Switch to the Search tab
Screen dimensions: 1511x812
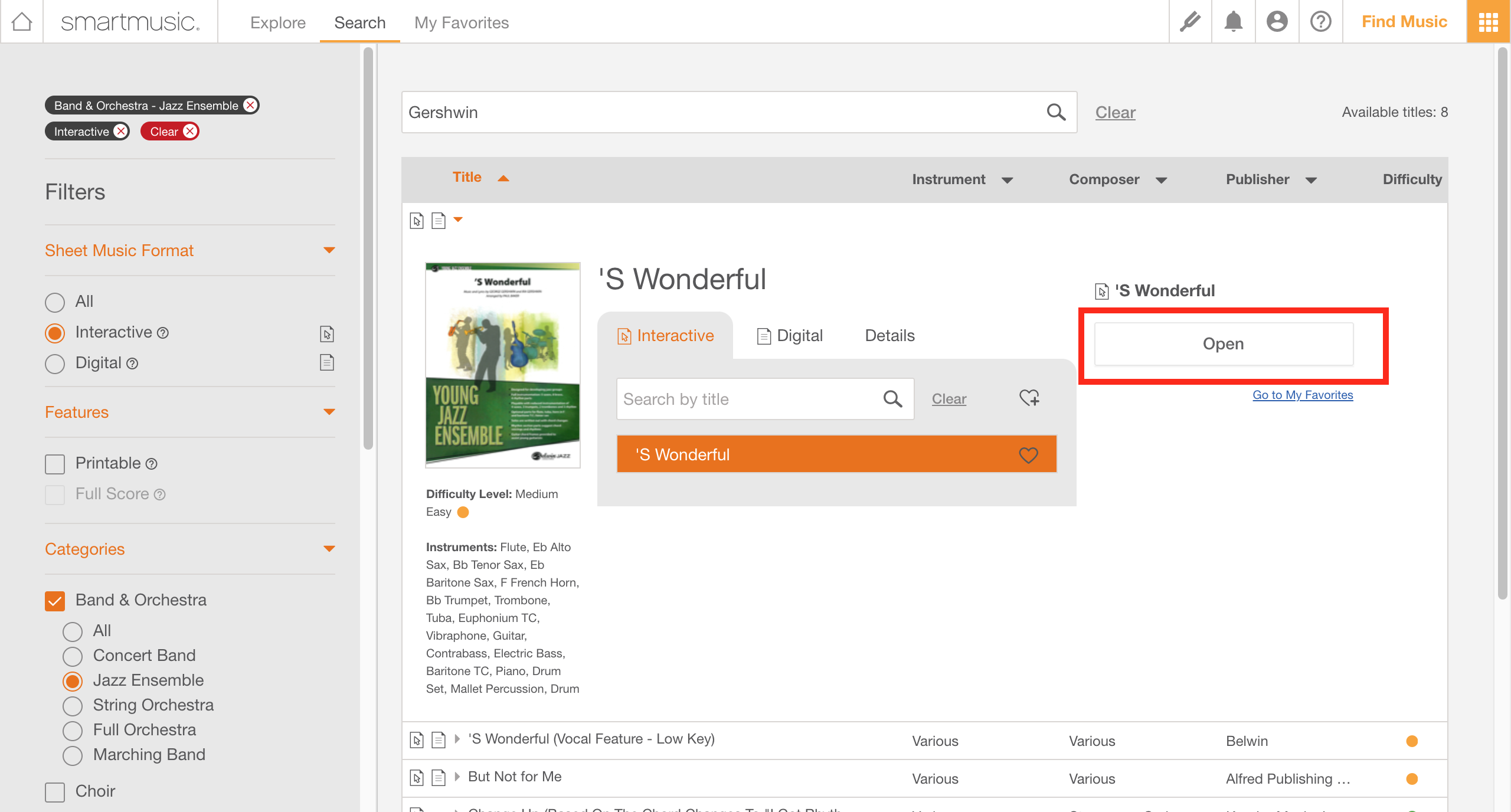coord(360,22)
